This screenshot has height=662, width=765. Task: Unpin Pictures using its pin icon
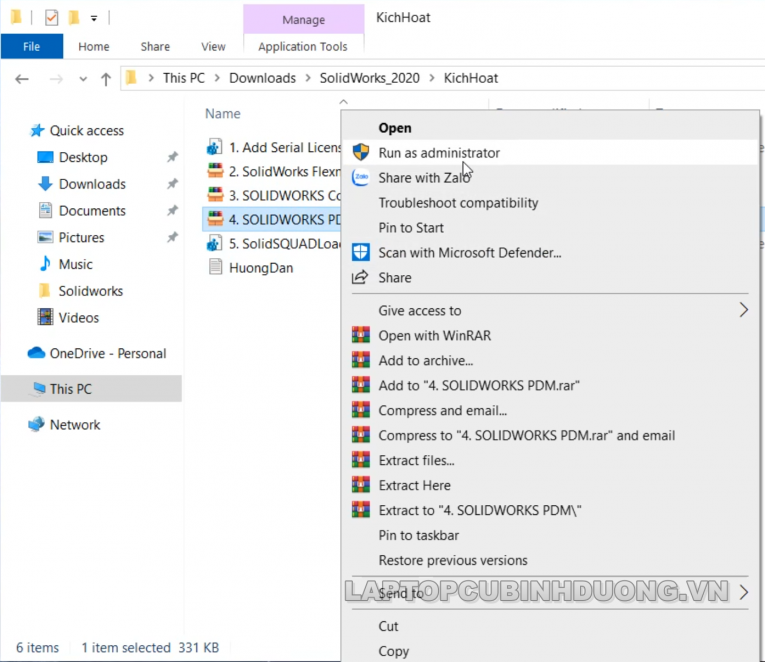click(x=172, y=237)
